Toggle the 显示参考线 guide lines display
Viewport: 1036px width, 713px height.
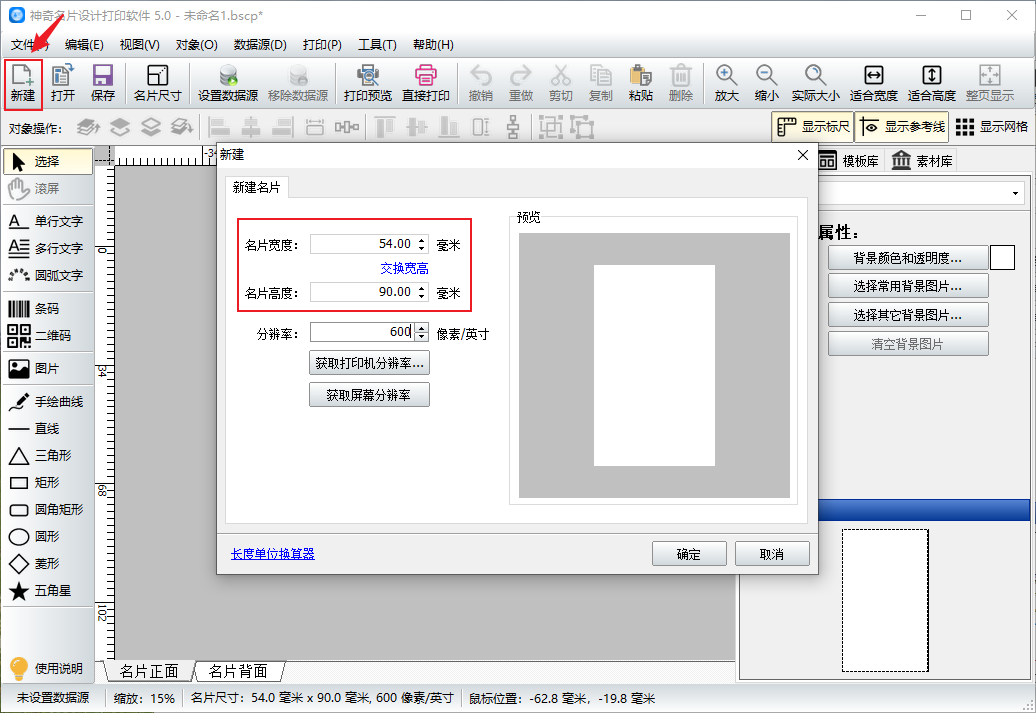point(903,127)
